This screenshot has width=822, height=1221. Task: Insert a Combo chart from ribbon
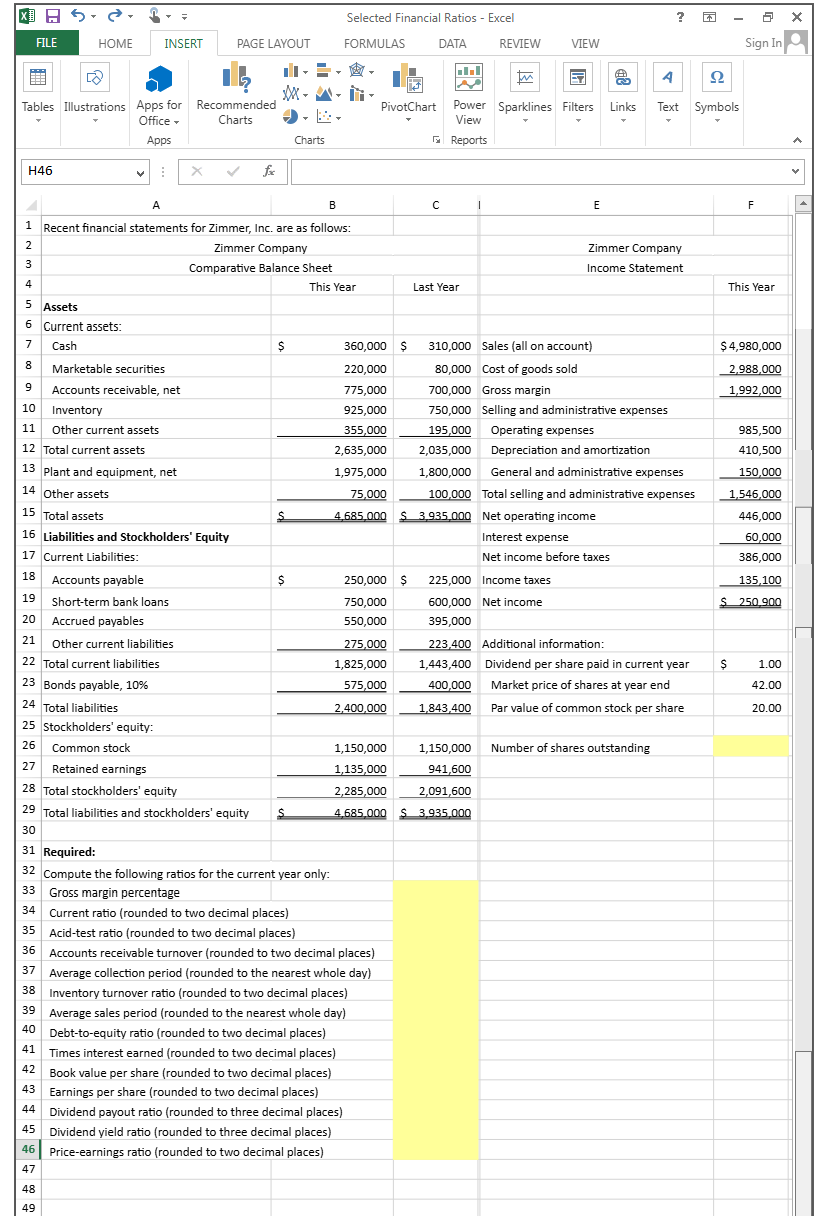358,95
